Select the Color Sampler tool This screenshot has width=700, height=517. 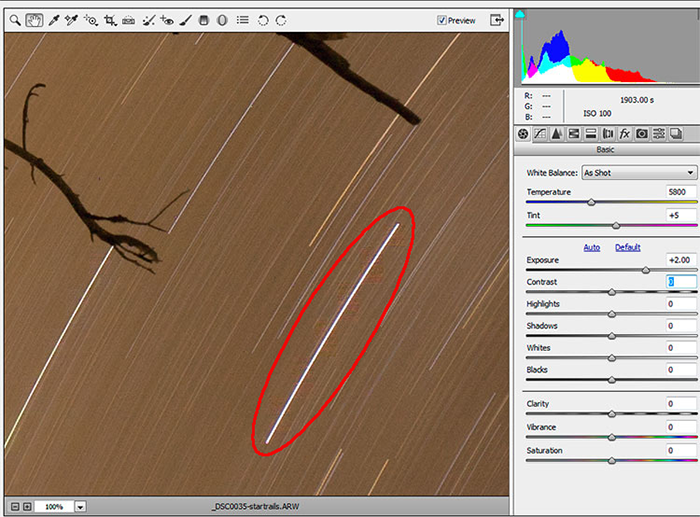[71, 21]
